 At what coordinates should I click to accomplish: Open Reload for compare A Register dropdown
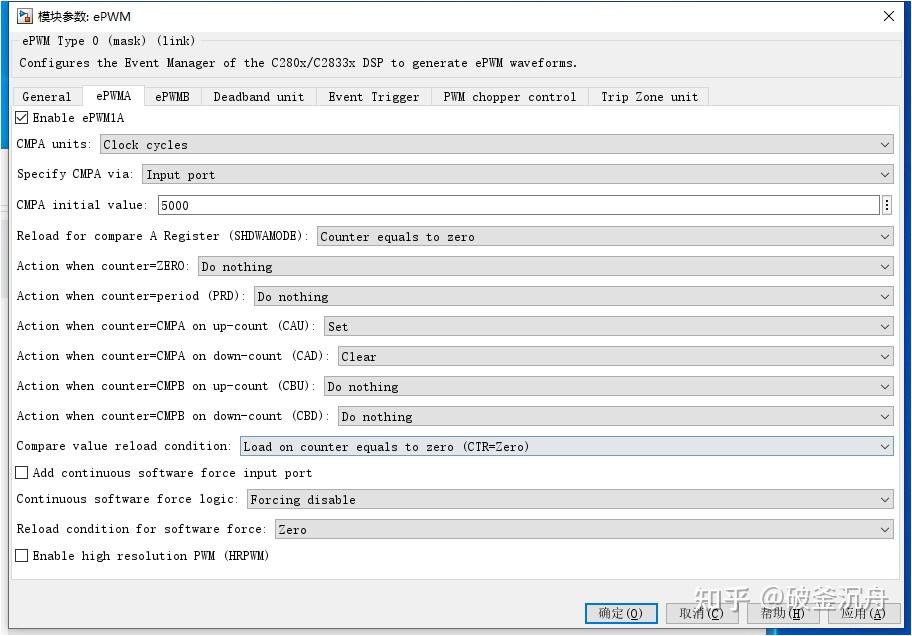884,236
